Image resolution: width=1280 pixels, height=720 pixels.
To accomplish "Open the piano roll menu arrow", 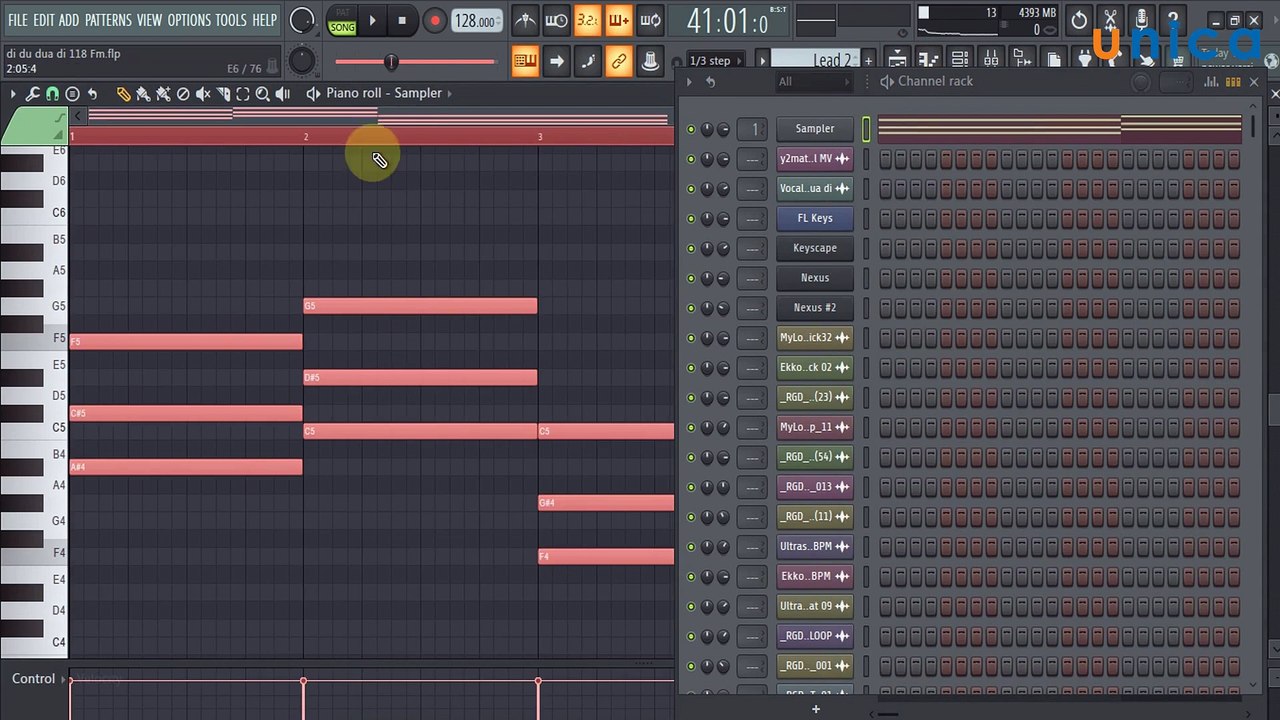I will pos(13,94).
